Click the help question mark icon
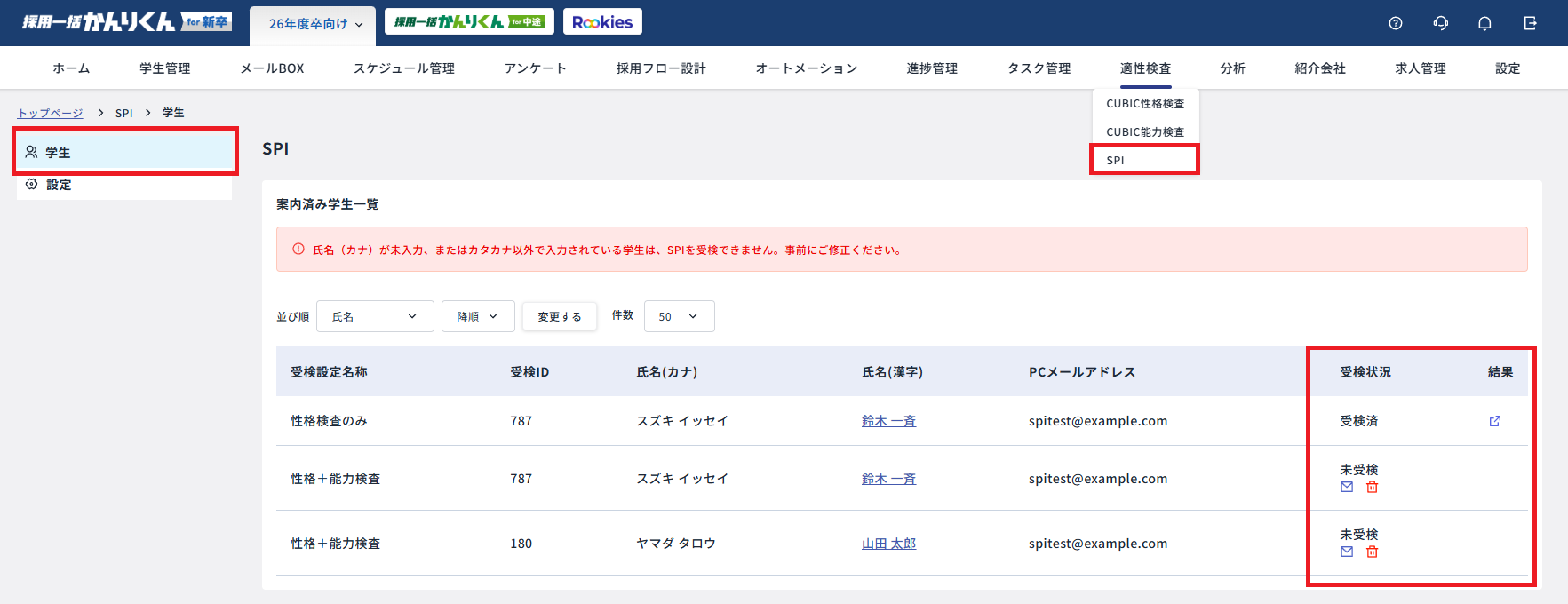 coord(1396,23)
